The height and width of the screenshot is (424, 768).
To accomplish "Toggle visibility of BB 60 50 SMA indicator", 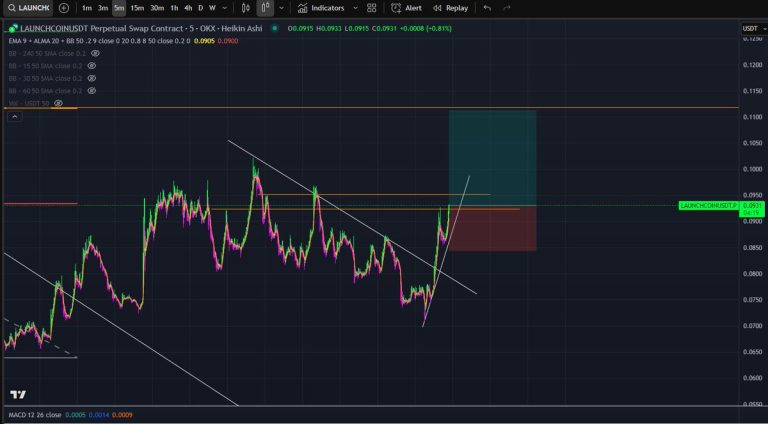I will click(x=92, y=91).
